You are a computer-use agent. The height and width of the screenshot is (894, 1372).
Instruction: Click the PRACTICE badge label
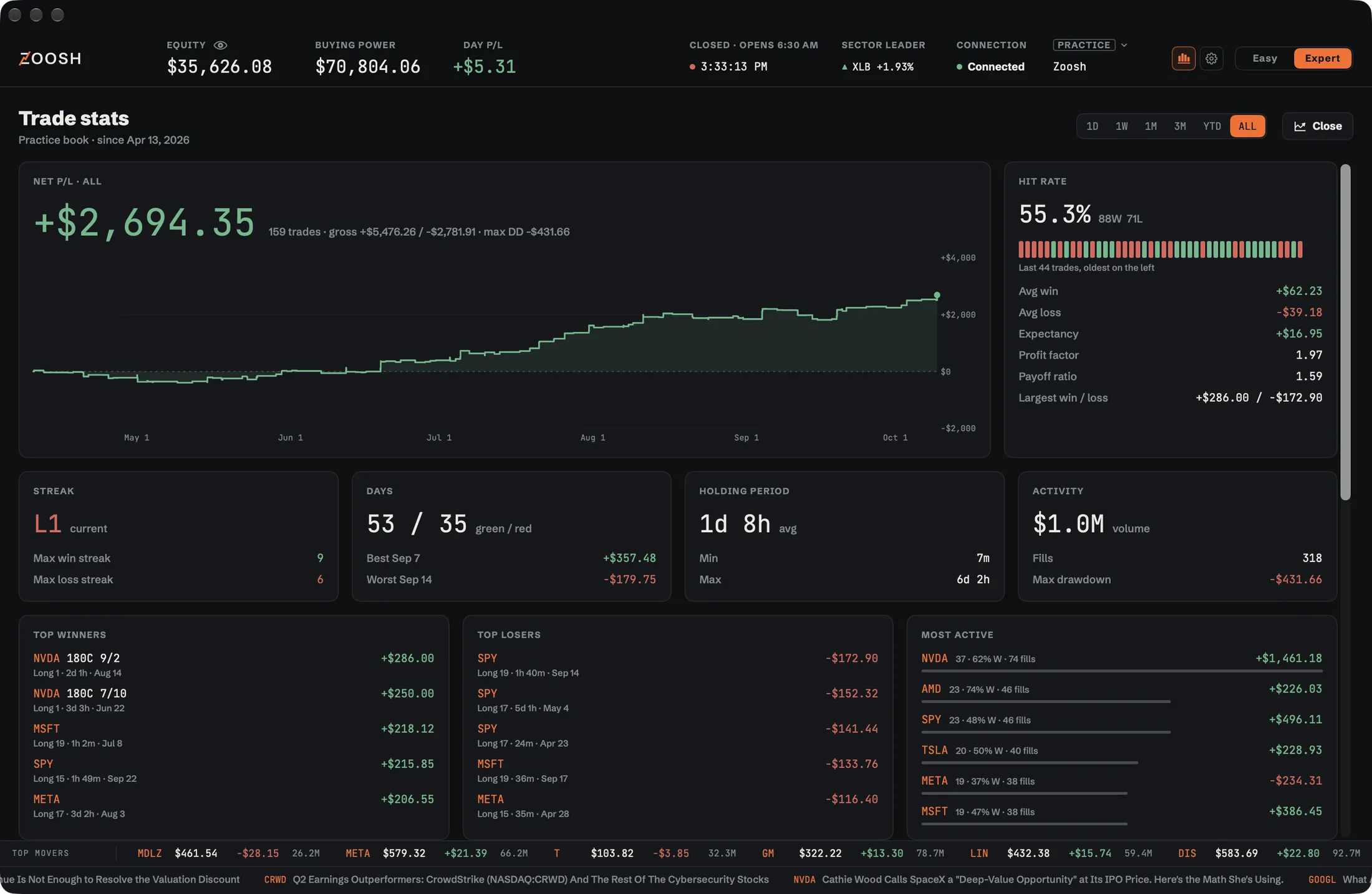tap(1084, 45)
